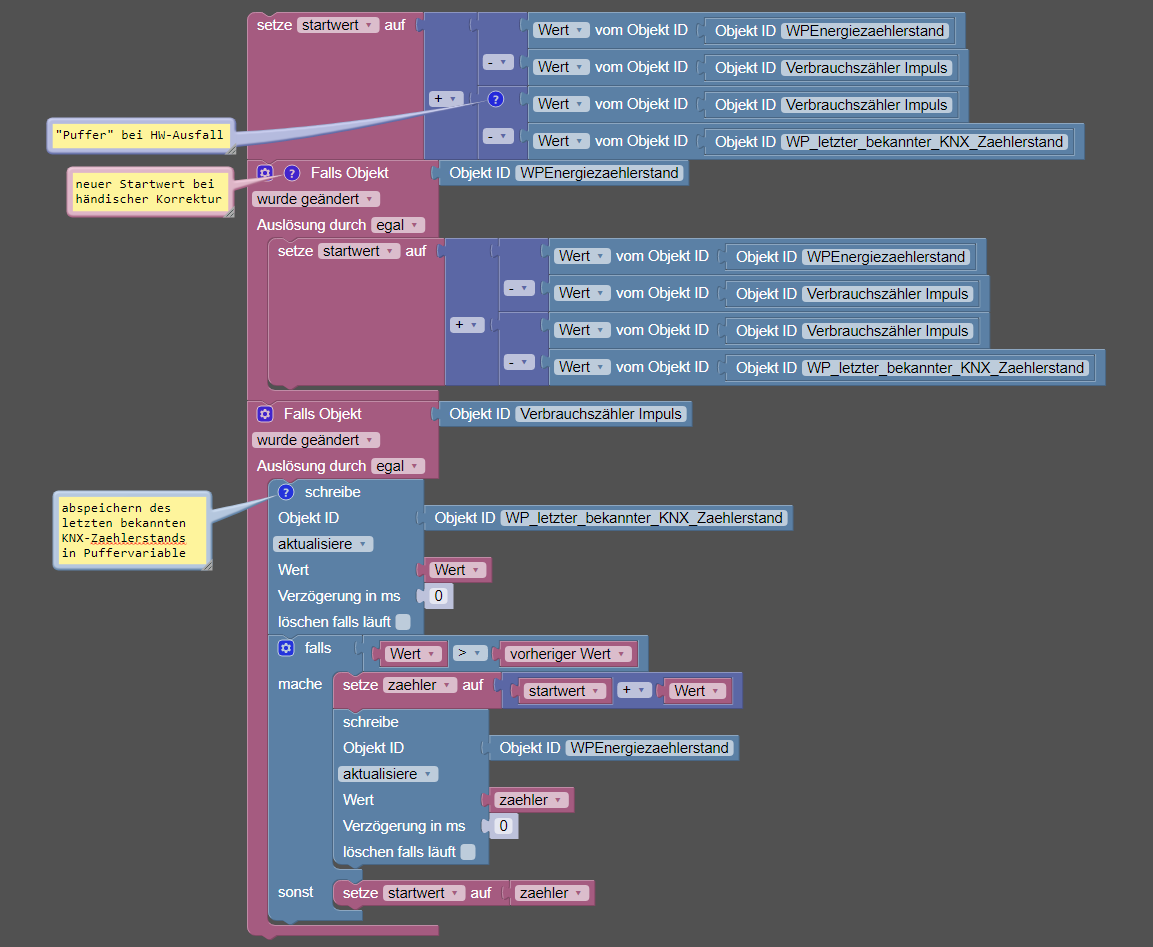The image size is (1153, 947).
Task: Open the greater-than comparison operator dropdown
Action: [470, 653]
